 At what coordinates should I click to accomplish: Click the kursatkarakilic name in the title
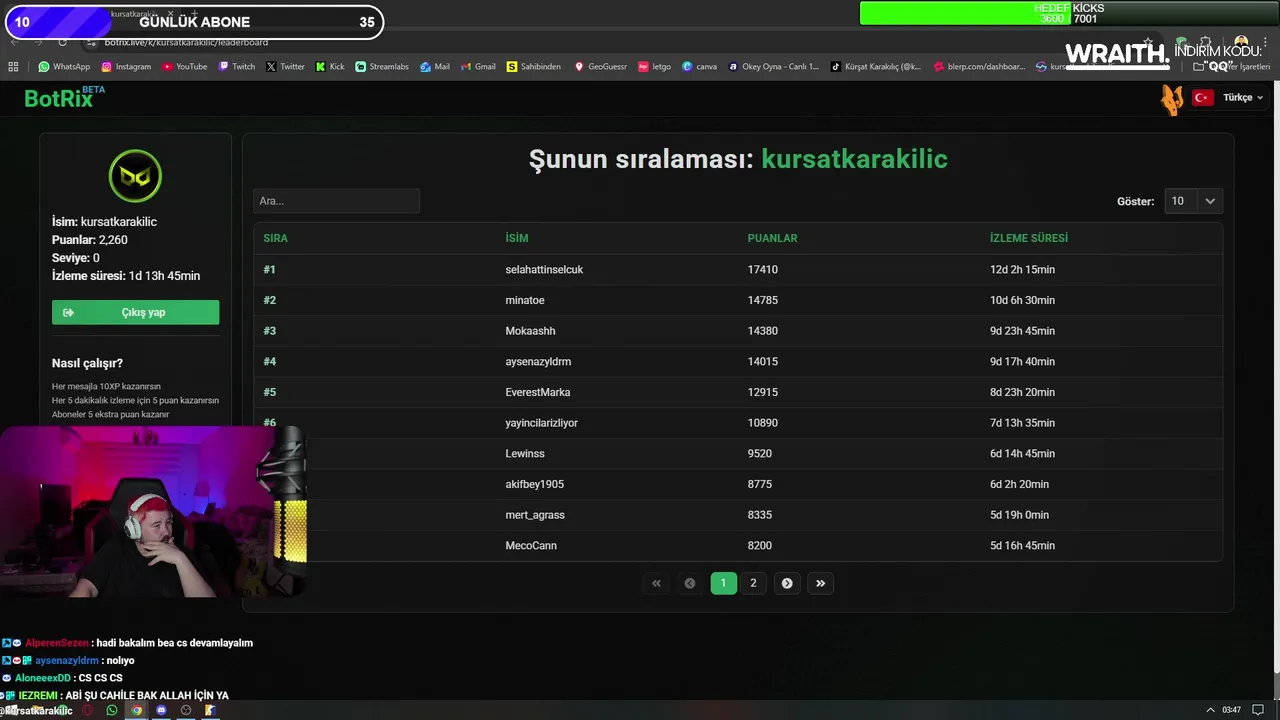pos(854,158)
